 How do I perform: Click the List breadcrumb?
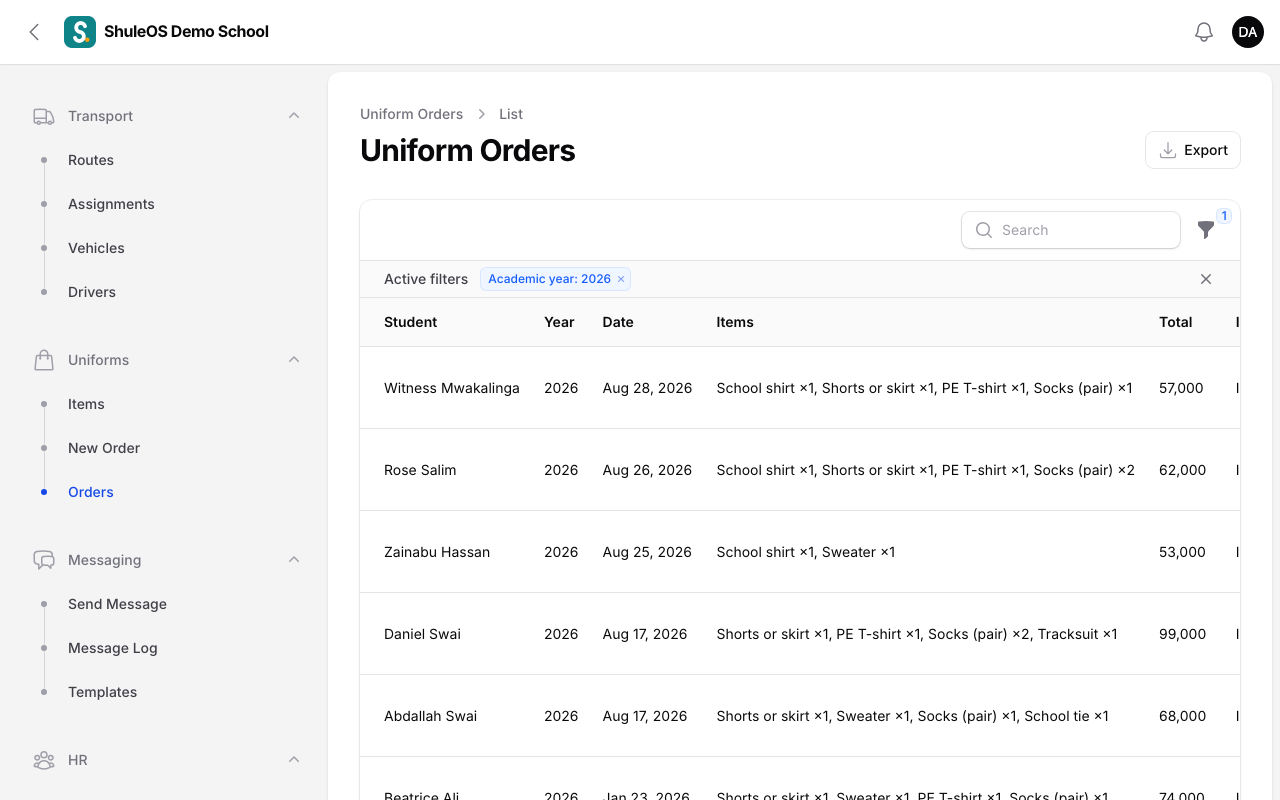click(x=511, y=114)
